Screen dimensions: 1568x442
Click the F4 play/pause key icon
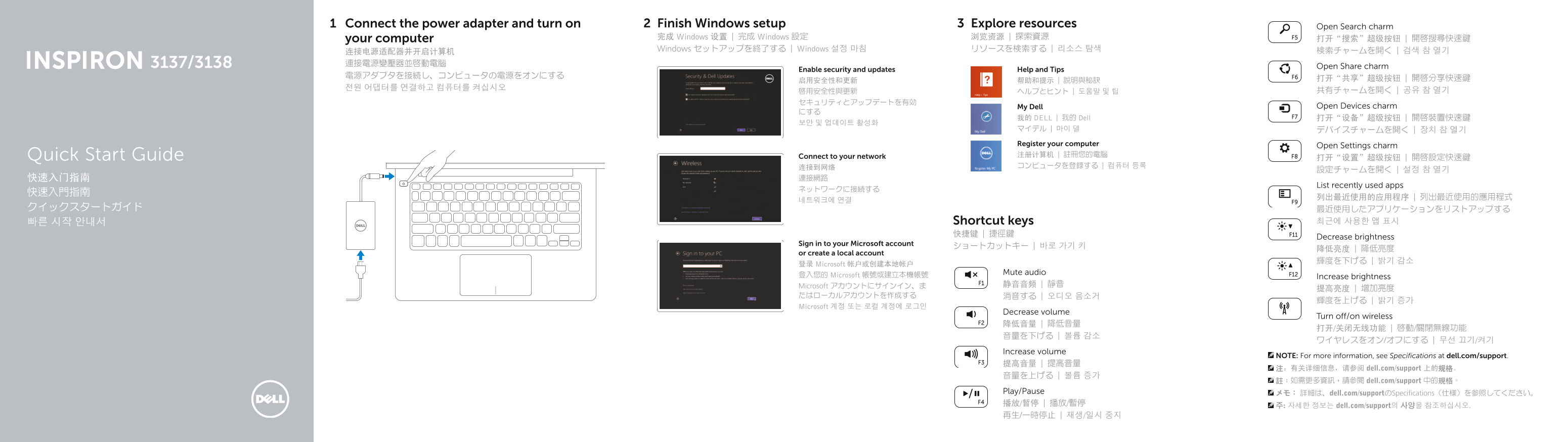[971, 396]
